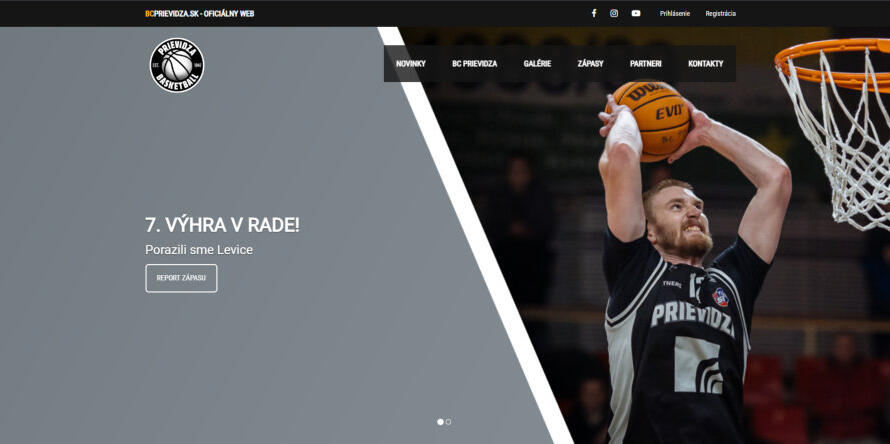Screen dimensions: 890x444
Task: Open the Galérie menu item
Action: 537,64
